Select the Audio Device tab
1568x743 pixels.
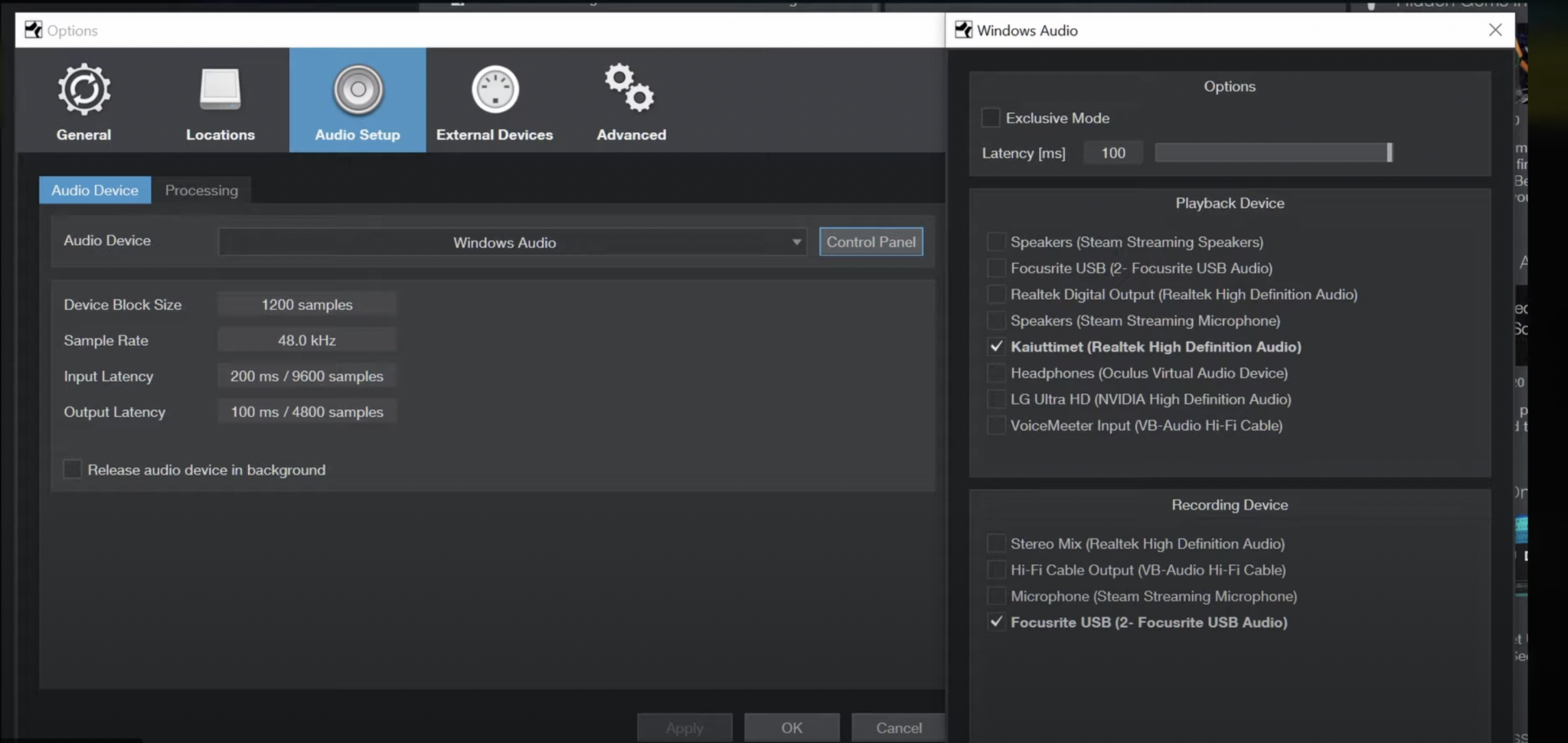pyautogui.click(x=95, y=191)
